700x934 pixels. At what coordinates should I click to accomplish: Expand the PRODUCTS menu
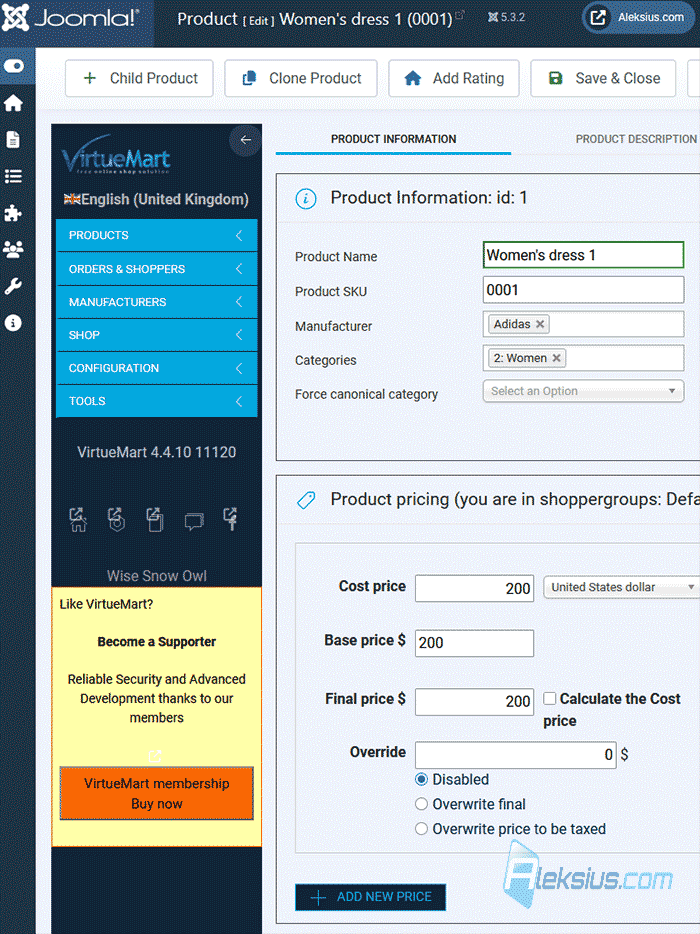[x=157, y=235]
